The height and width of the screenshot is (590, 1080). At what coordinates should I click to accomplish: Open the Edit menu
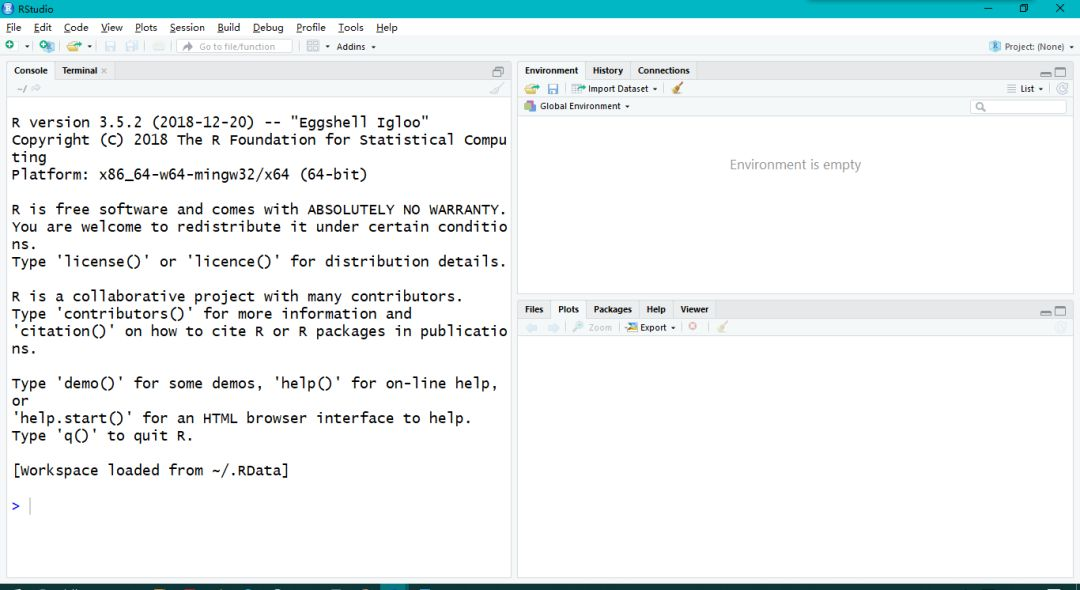(x=43, y=28)
